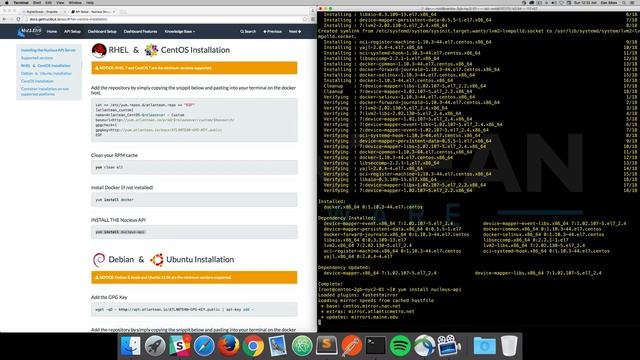Launch Firefox from the dock

[229, 346]
